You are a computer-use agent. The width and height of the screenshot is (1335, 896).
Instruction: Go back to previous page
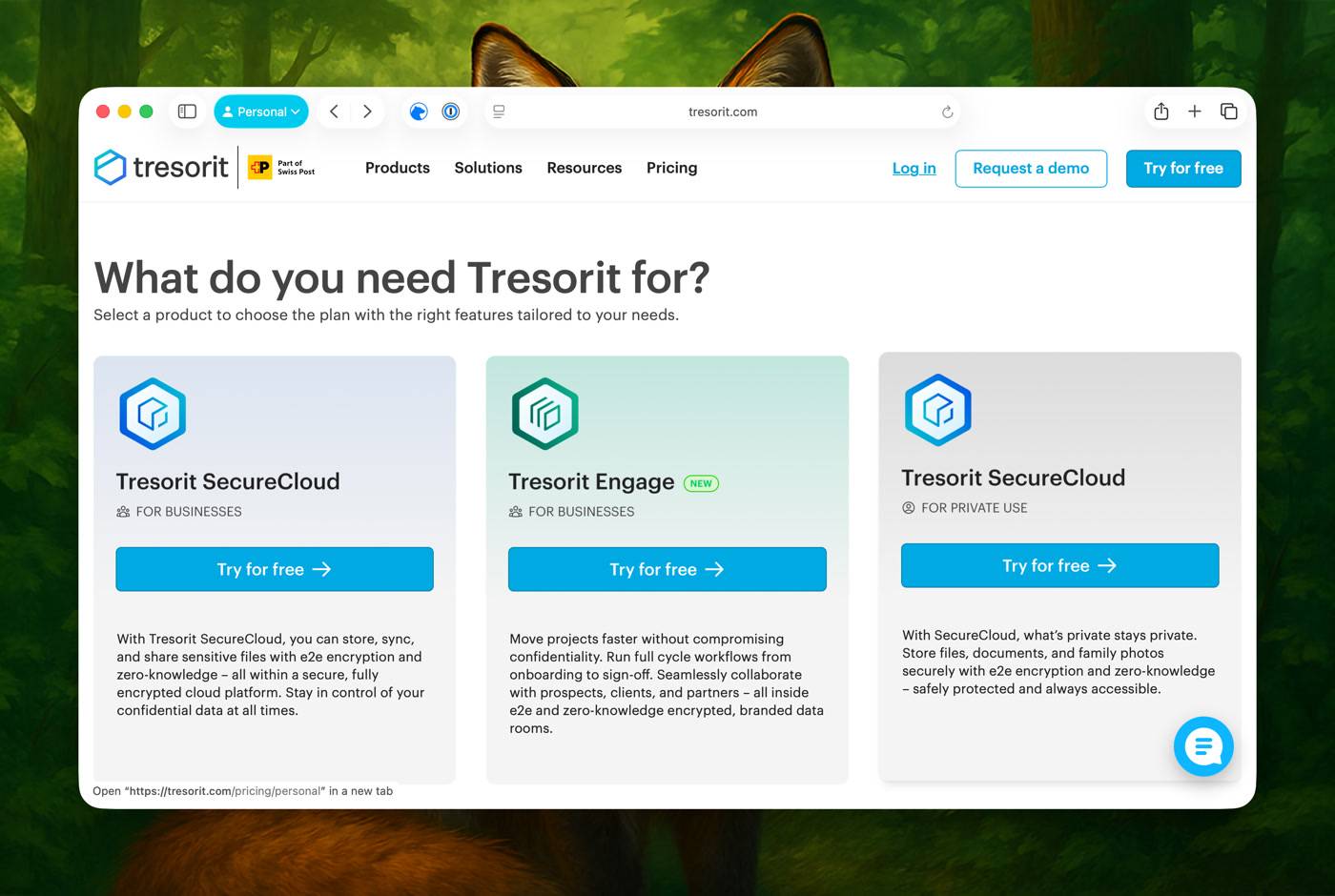(334, 112)
